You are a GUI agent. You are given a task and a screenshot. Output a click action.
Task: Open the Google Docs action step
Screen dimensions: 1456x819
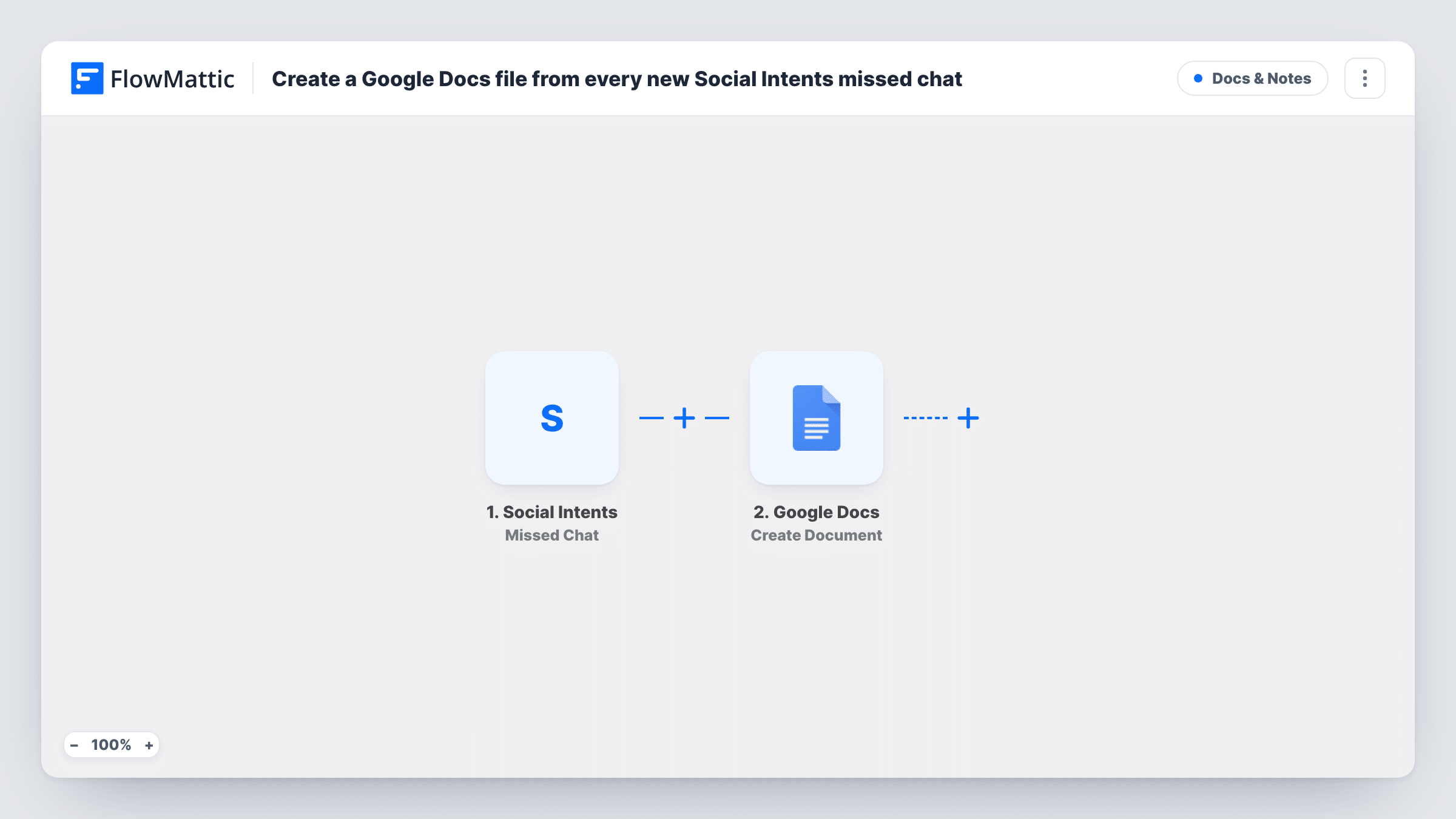[x=816, y=418]
